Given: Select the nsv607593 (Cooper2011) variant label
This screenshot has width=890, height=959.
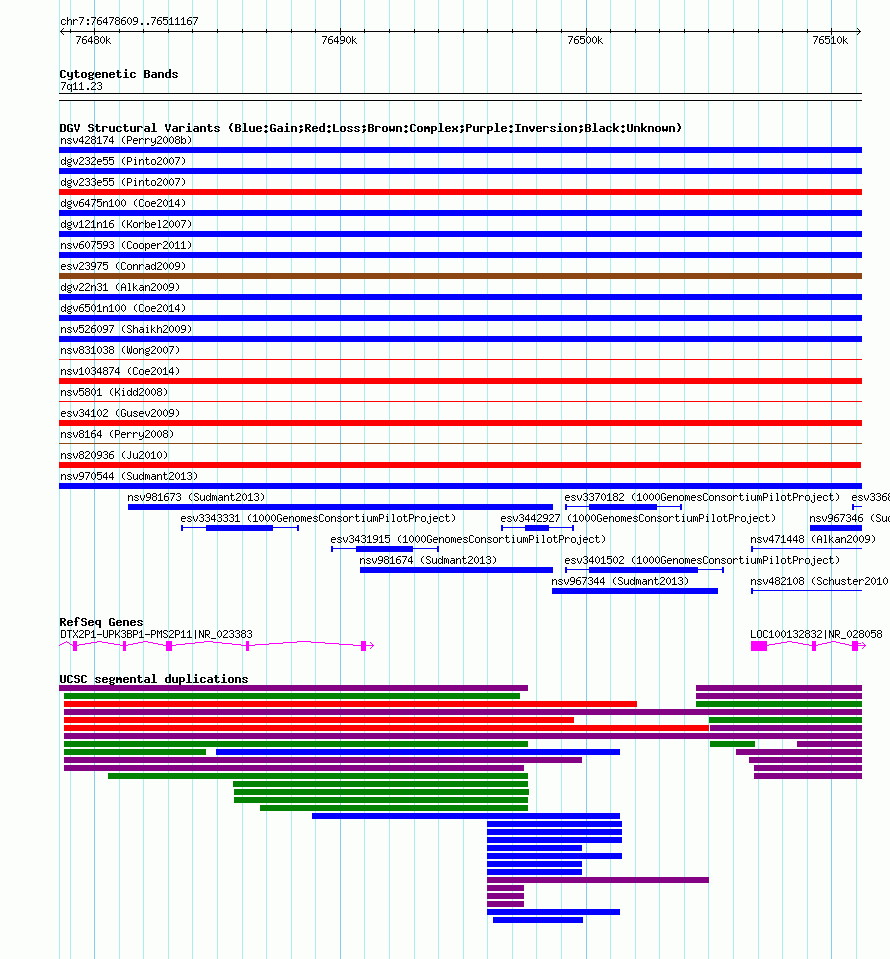Looking at the screenshot, I should pos(126,245).
